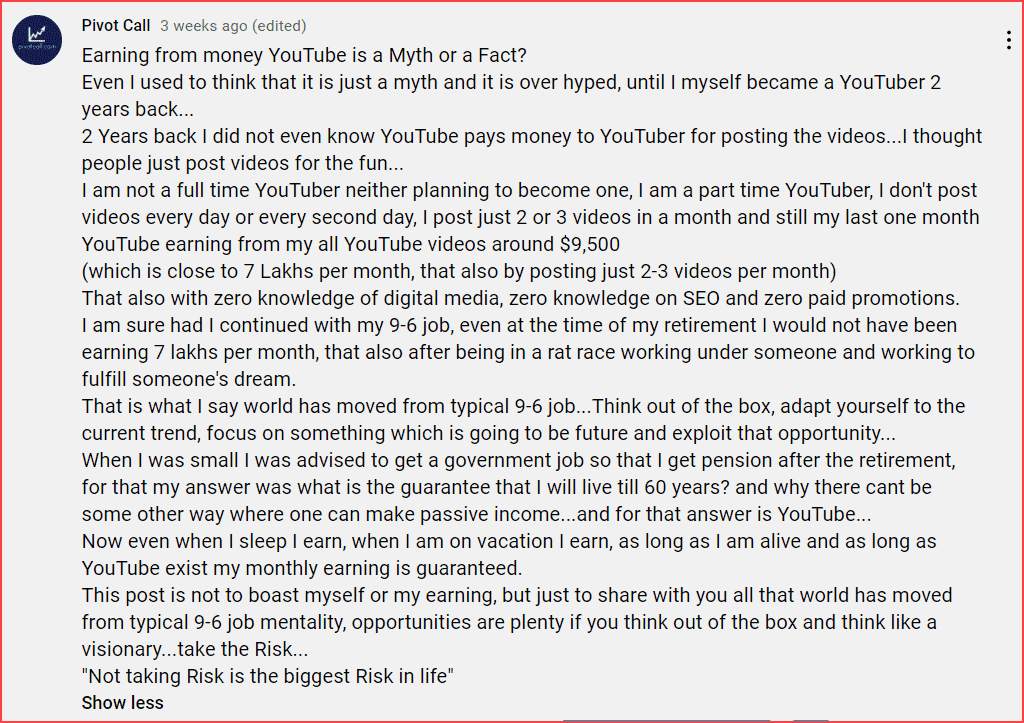
Task: Collapse the post with Show less
Action: (122, 703)
